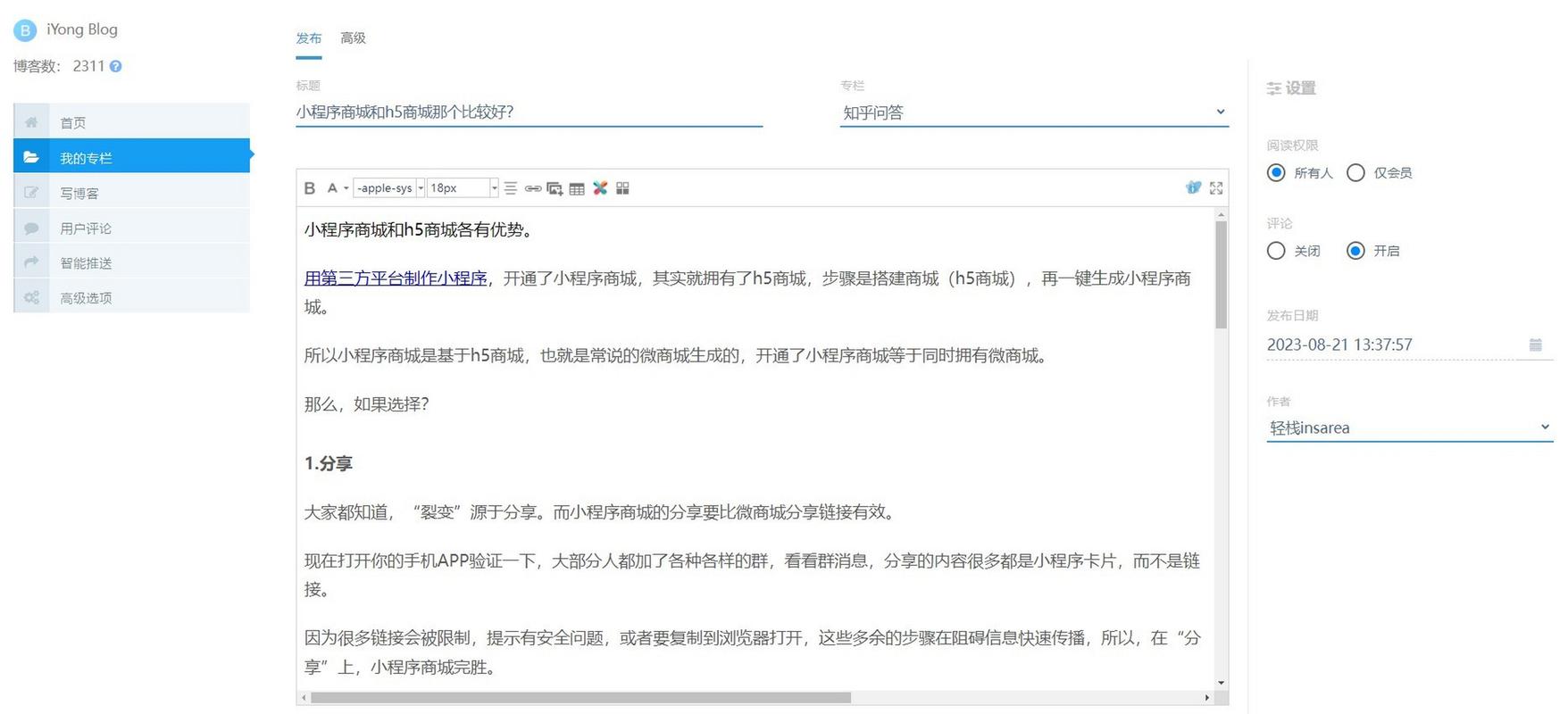Click the editor scroll-down arrow
The width and height of the screenshot is (1568, 714).
coord(1221,683)
